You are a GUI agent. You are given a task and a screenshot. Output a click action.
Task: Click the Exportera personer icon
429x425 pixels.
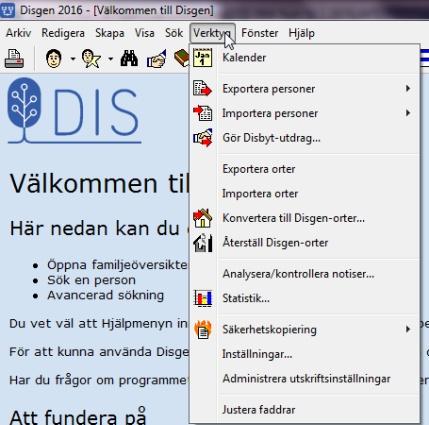(x=203, y=89)
